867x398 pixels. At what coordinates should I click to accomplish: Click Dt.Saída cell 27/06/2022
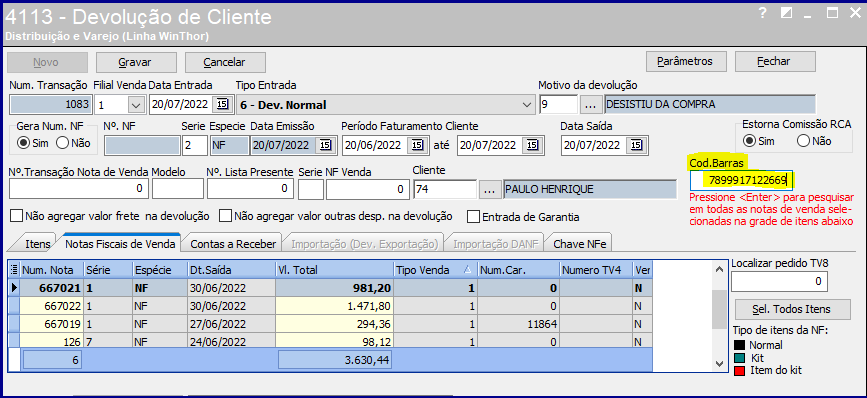tap(232, 323)
